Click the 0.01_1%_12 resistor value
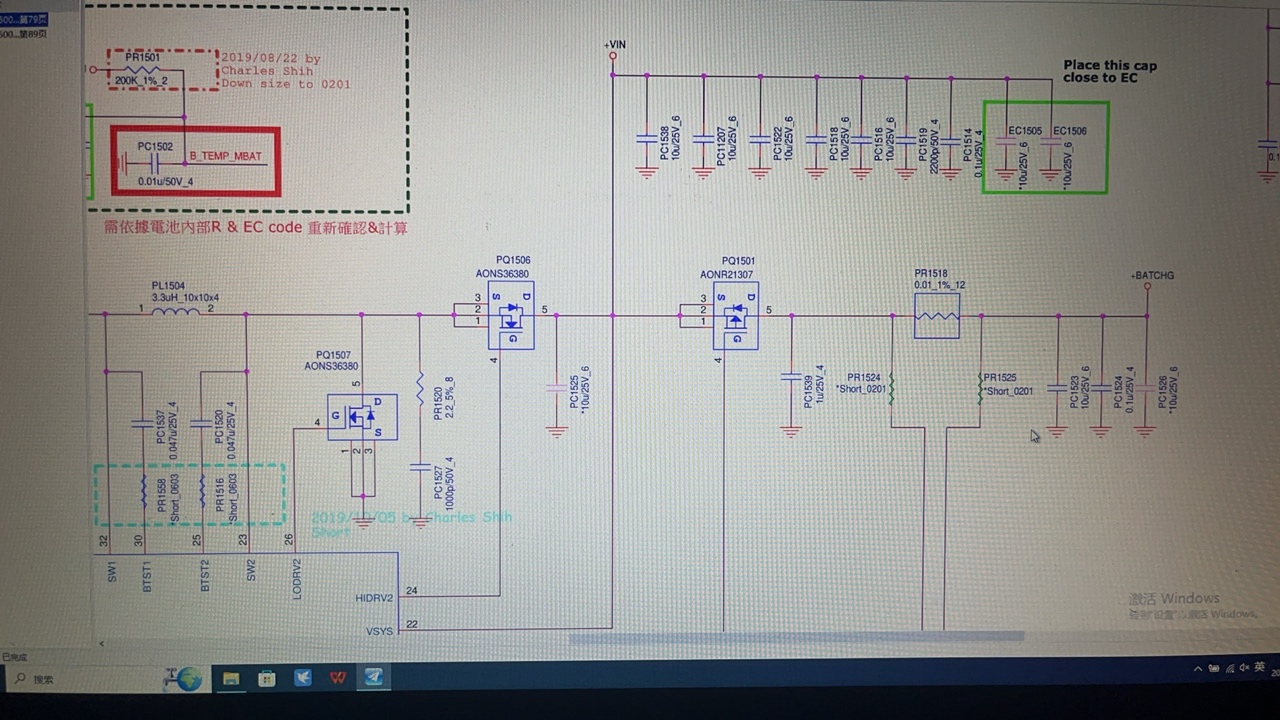This screenshot has width=1280, height=720. point(939,285)
